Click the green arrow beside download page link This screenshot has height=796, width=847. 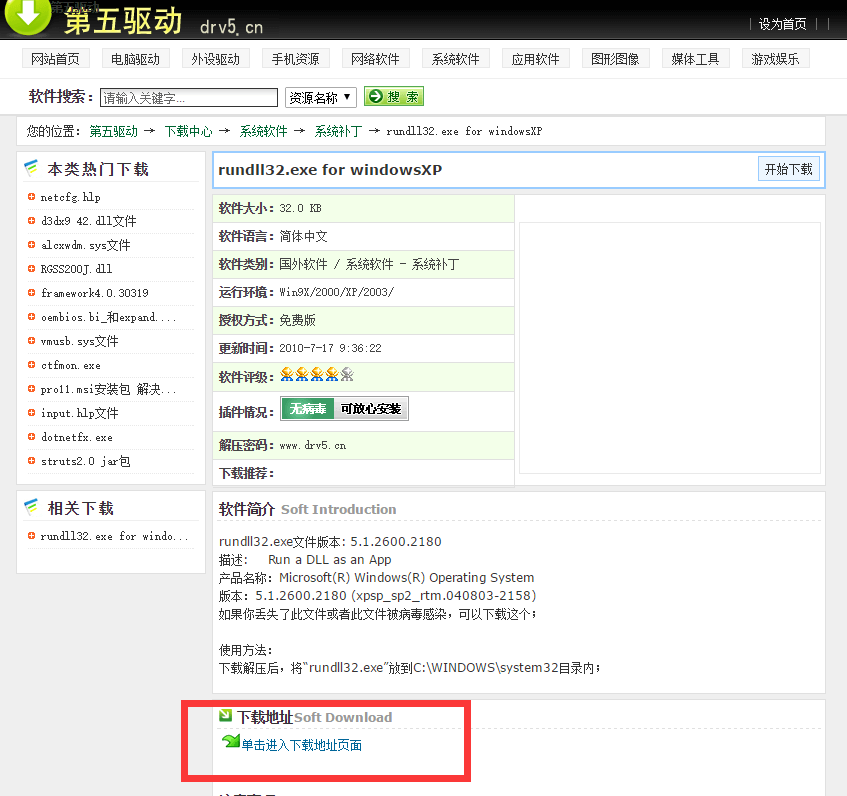(x=231, y=741)
